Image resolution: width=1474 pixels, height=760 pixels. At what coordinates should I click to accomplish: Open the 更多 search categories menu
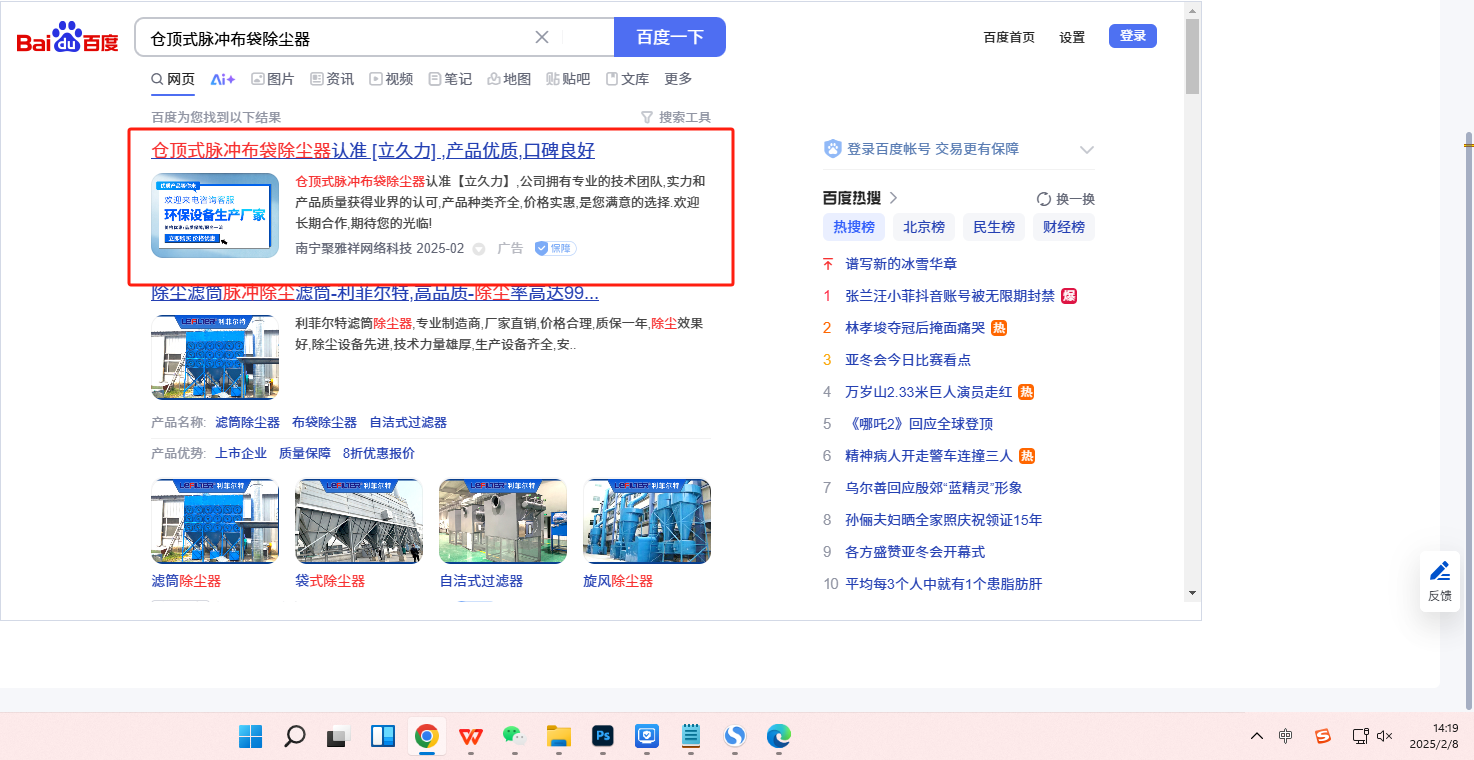[678, 79]
